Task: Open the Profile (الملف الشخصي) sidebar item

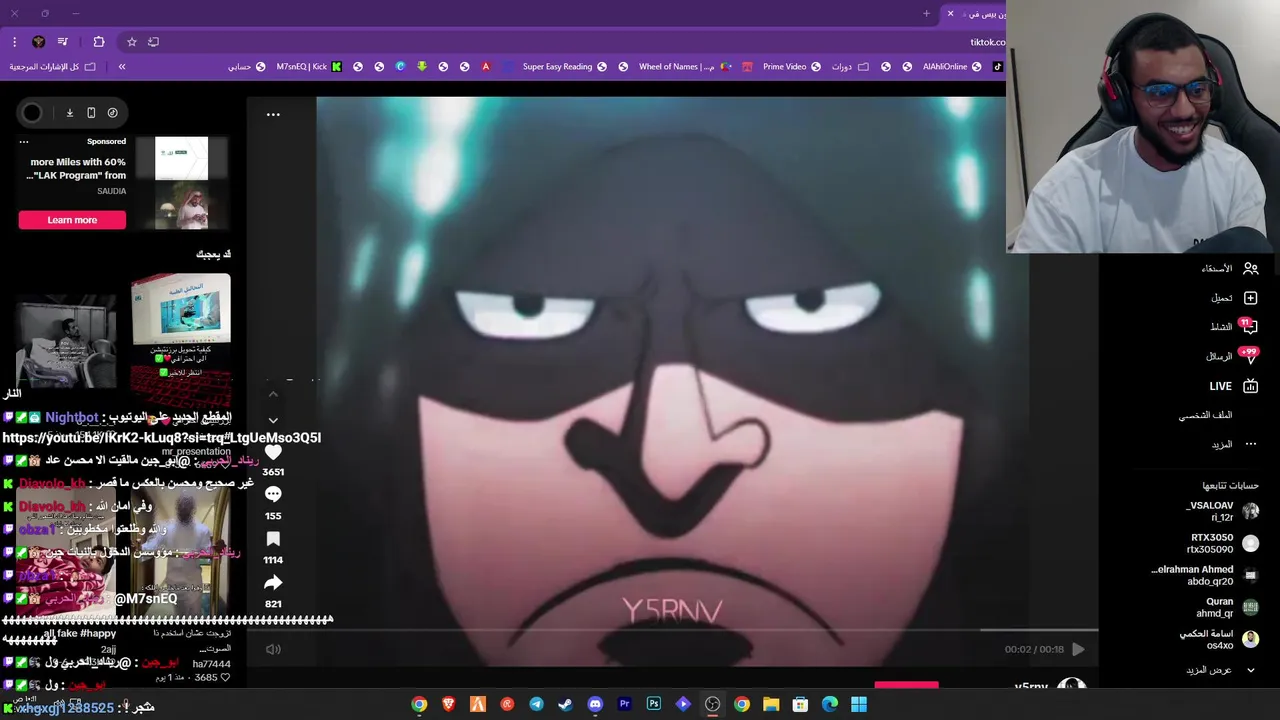Action: click(x=1205, y=415)
